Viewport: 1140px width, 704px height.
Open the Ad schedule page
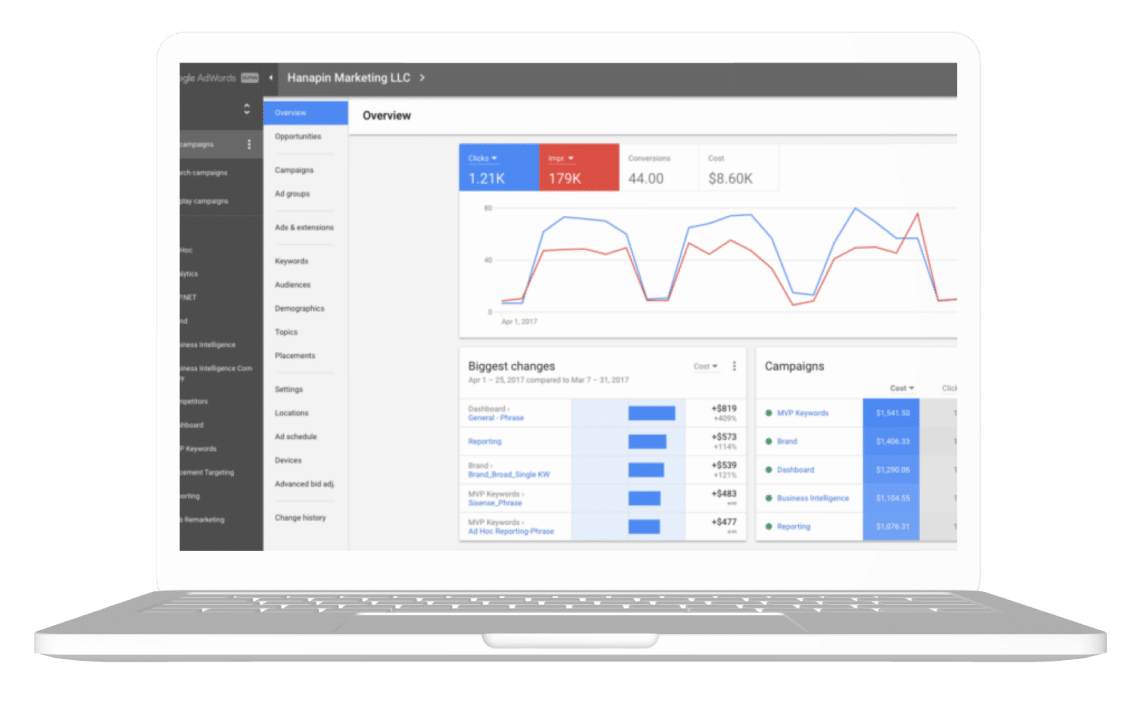tap(296, 437)
